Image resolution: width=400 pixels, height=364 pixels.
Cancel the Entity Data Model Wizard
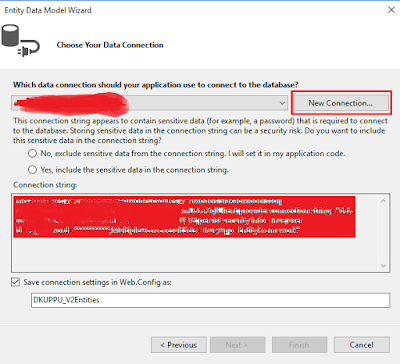pos(362,345)
